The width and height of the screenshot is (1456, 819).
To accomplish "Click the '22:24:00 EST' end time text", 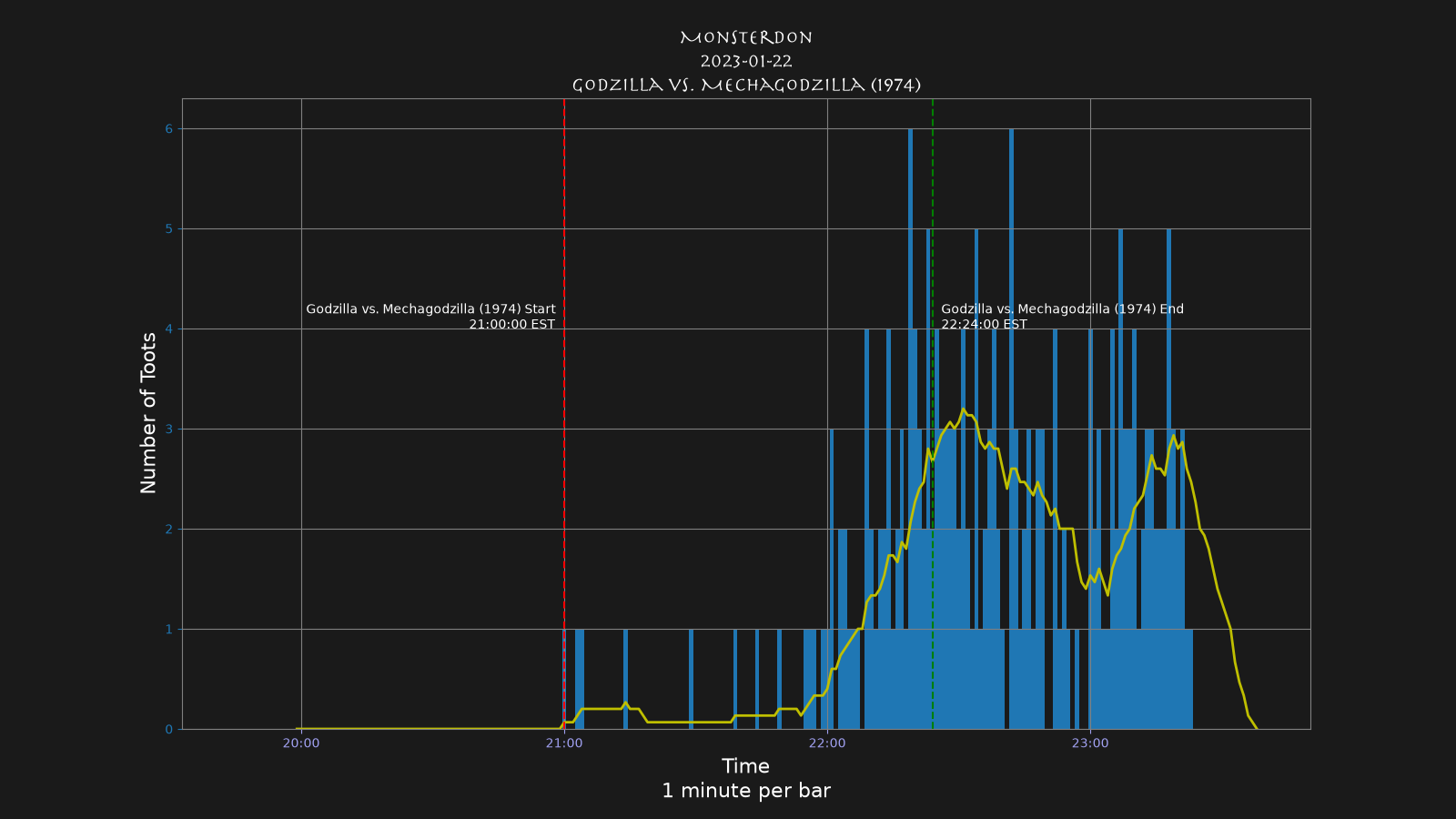I will (x=985, y=325).
